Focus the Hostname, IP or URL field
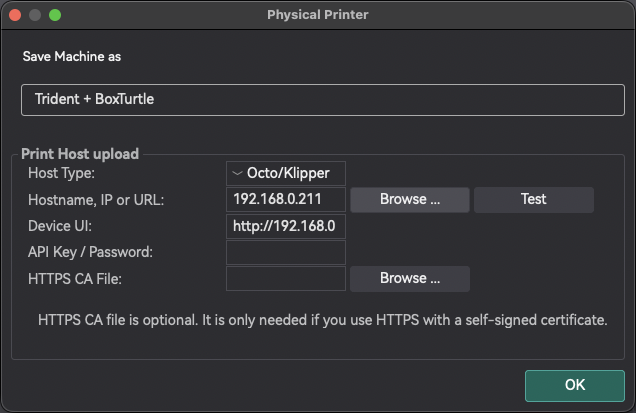 coord(286,199)
